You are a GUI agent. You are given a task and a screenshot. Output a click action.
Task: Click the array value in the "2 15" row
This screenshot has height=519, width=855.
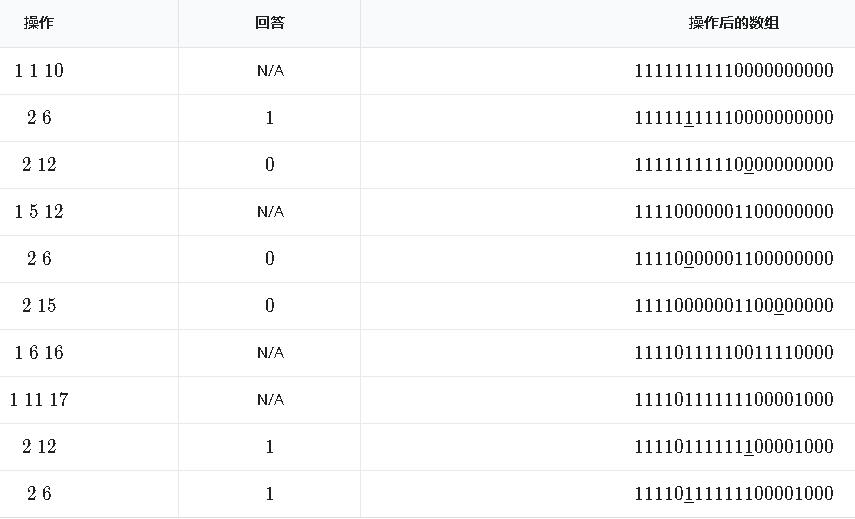point(733,306)
